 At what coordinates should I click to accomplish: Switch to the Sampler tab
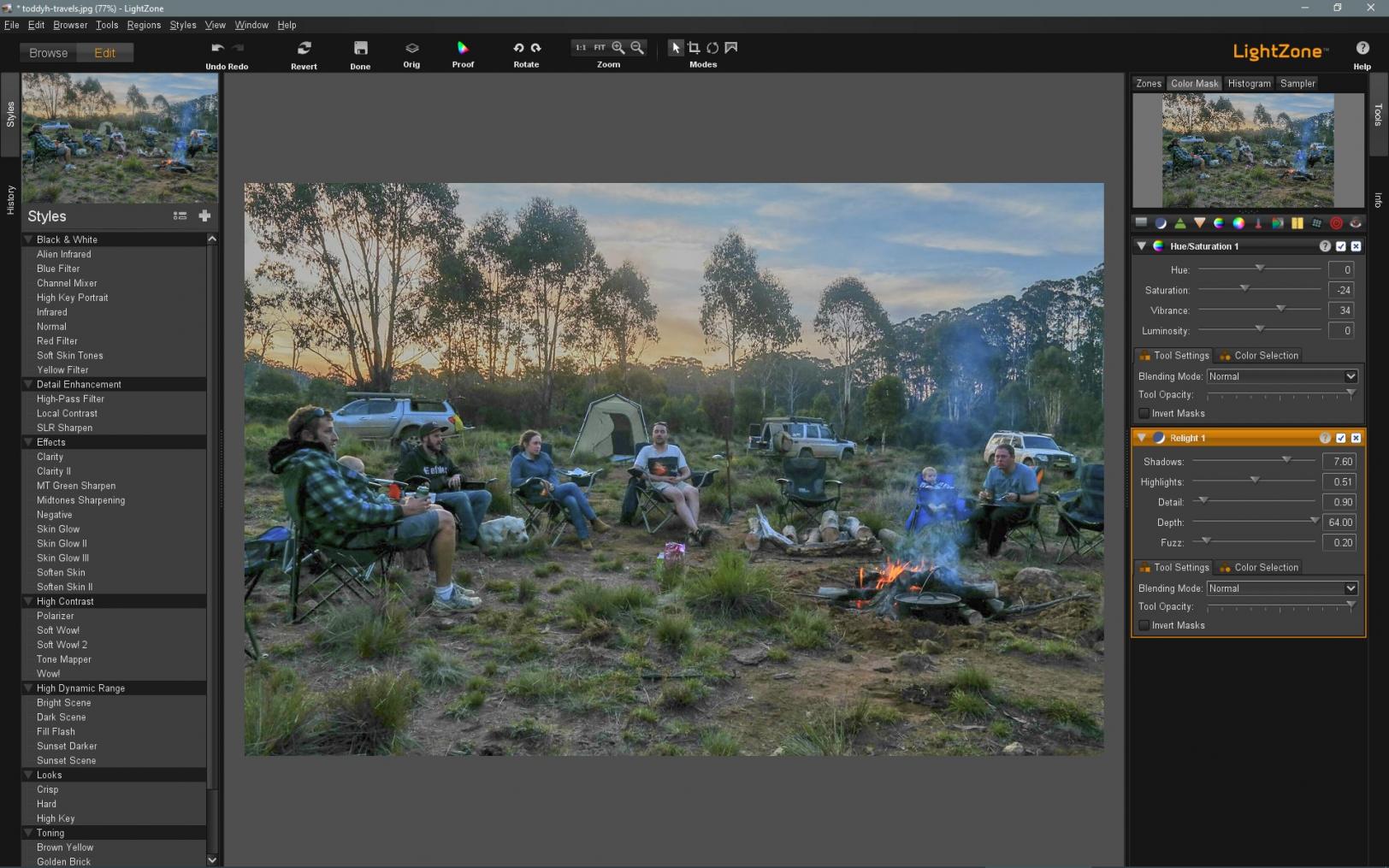pos(1297,84)
